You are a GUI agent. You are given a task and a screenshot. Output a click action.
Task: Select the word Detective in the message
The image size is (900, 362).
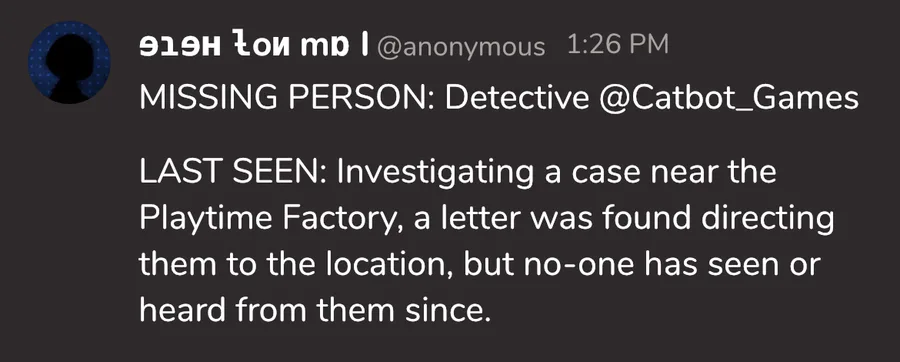tap(517, 99)
